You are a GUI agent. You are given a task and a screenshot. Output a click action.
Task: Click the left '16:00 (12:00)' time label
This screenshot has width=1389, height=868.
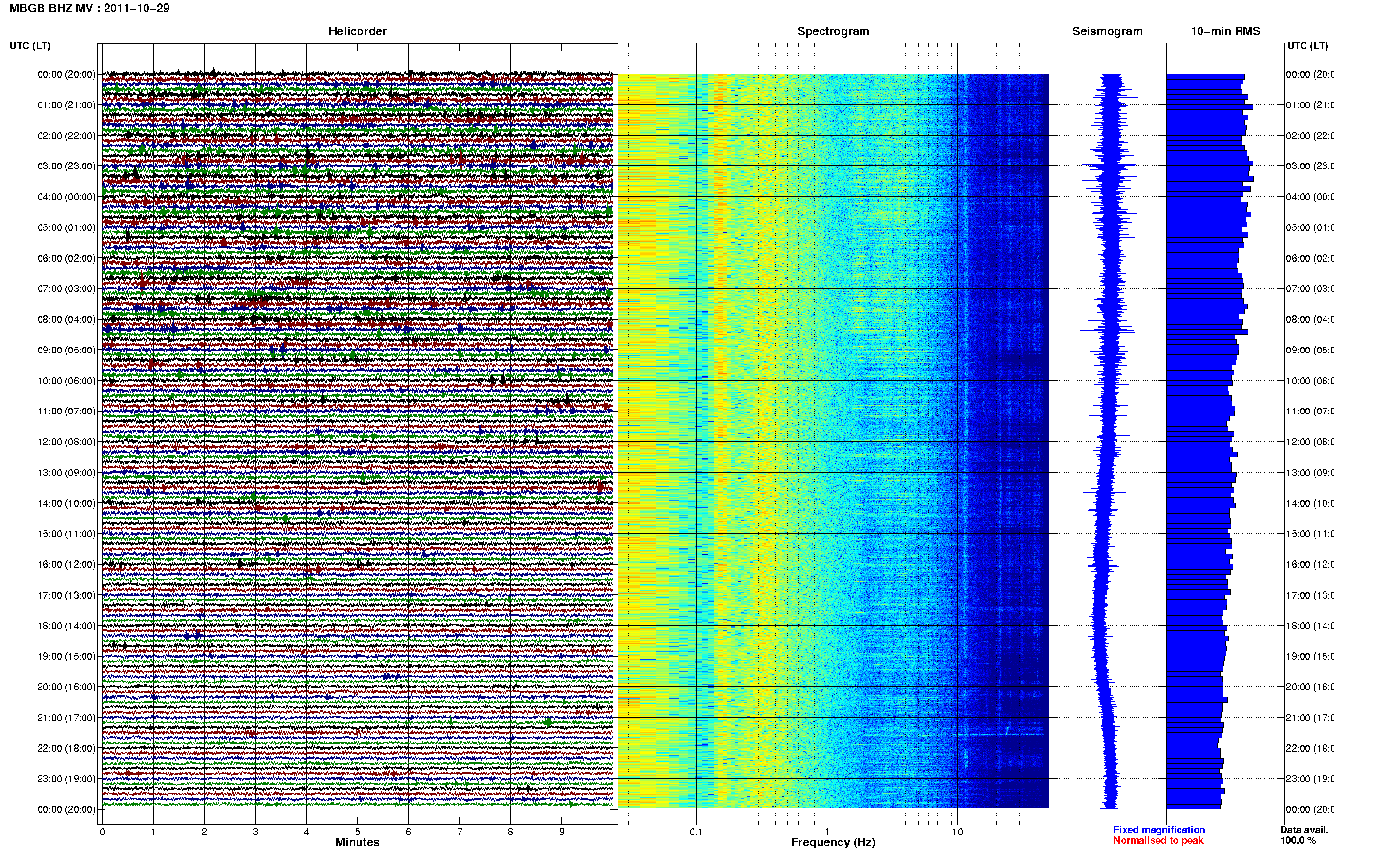click(x=66, y=564)
